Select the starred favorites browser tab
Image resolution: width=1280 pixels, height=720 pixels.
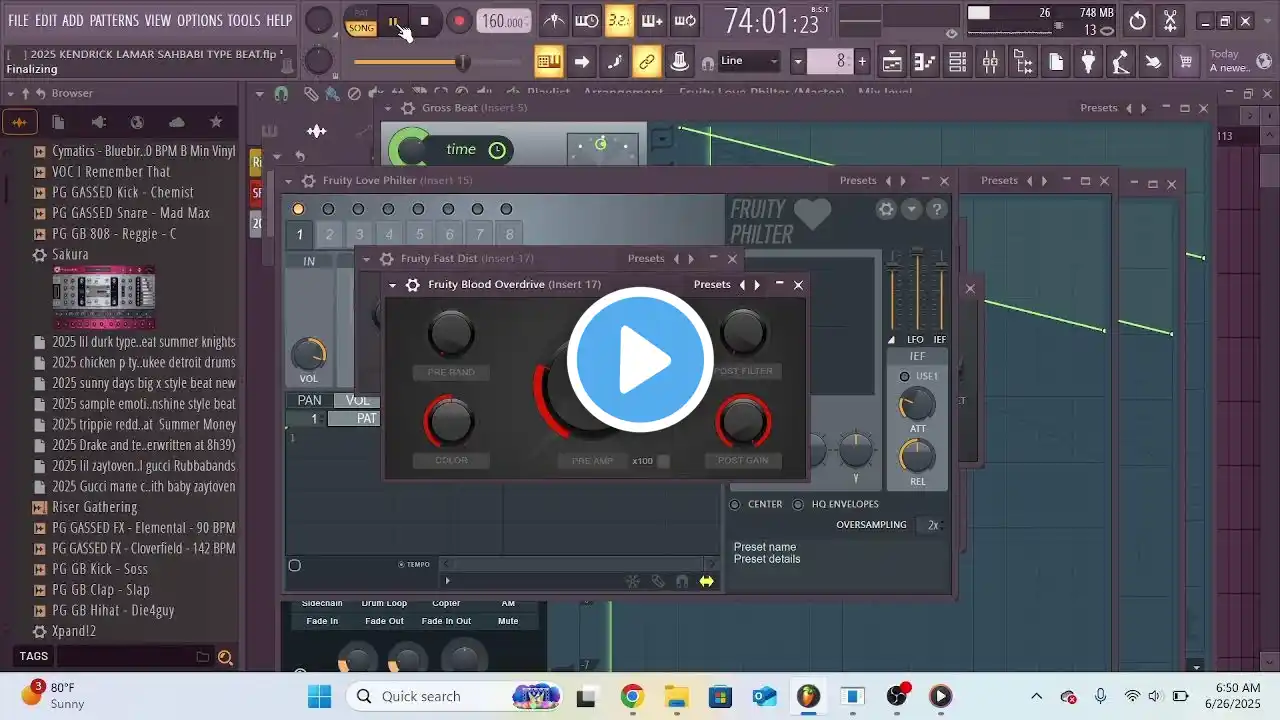coord(216,122)
